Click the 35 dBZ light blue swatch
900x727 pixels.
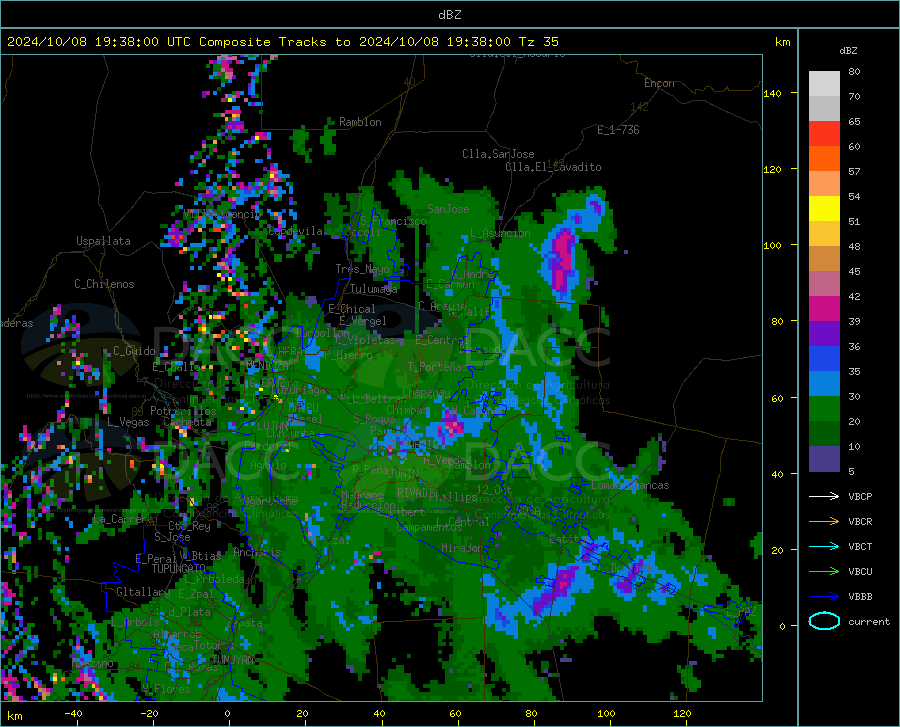(x=824, y=383)
